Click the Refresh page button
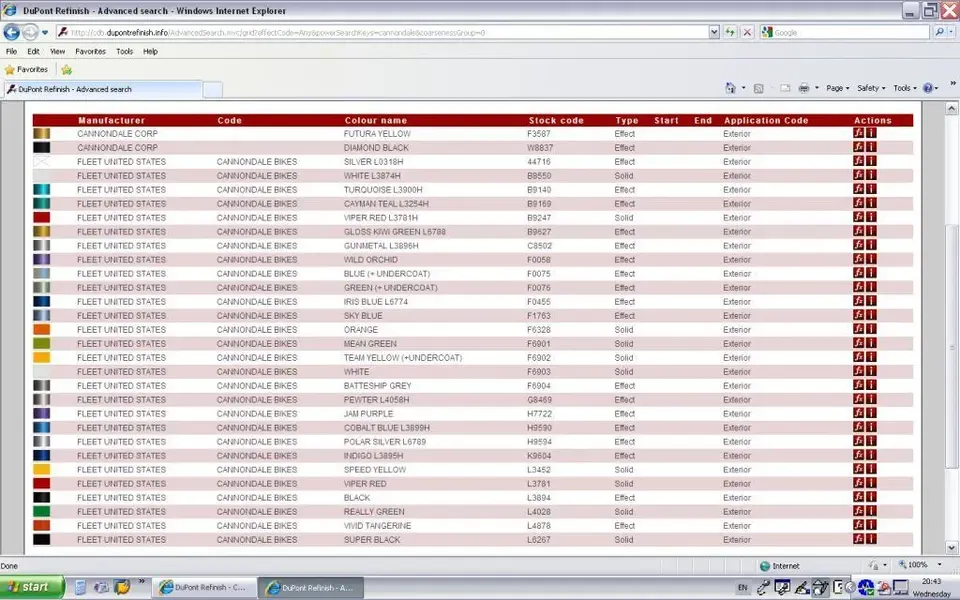Viewport: 960px width, 600px height. tap(730, 32)
